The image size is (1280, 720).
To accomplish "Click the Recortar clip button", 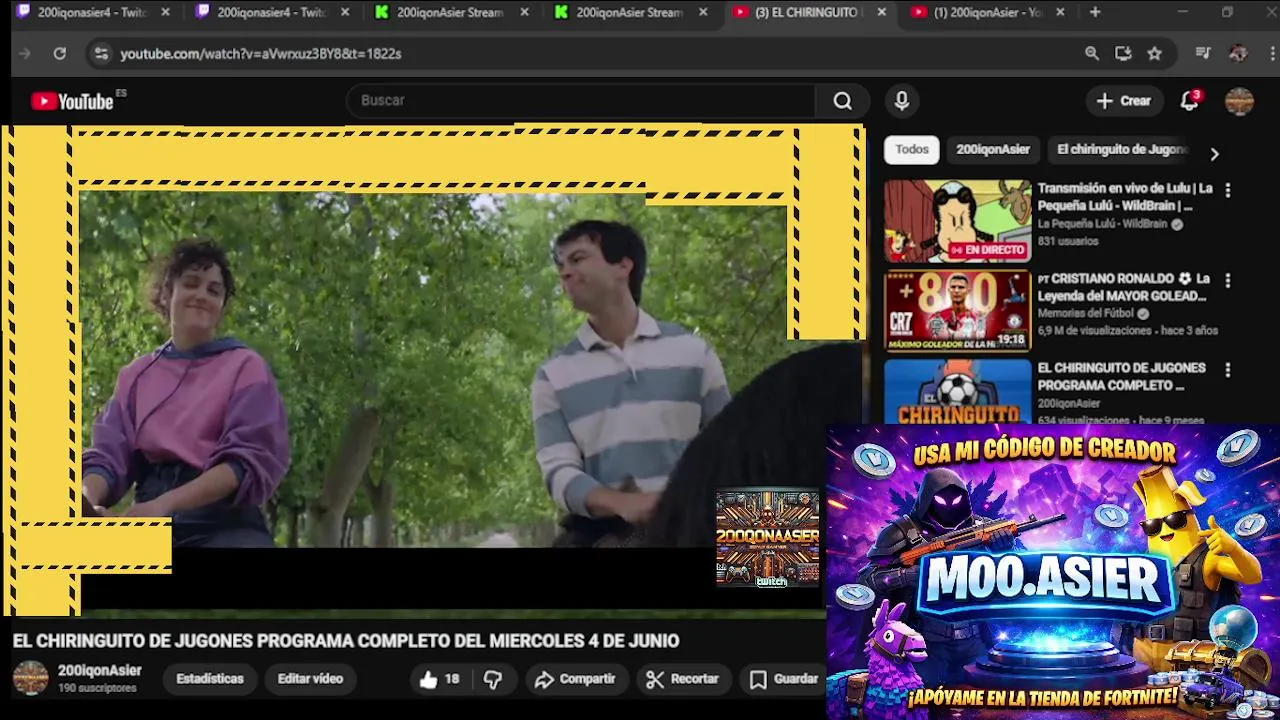I will (x=683, y=679).
